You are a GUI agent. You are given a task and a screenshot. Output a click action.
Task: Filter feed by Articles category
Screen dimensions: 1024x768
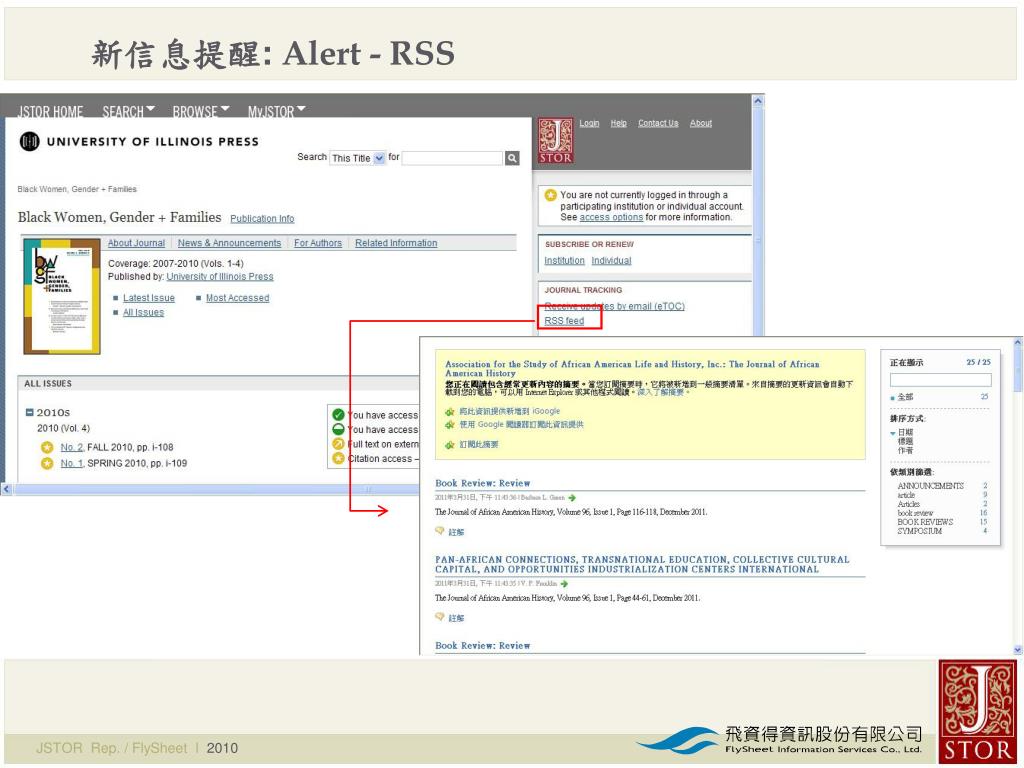[x=908, y=504]
